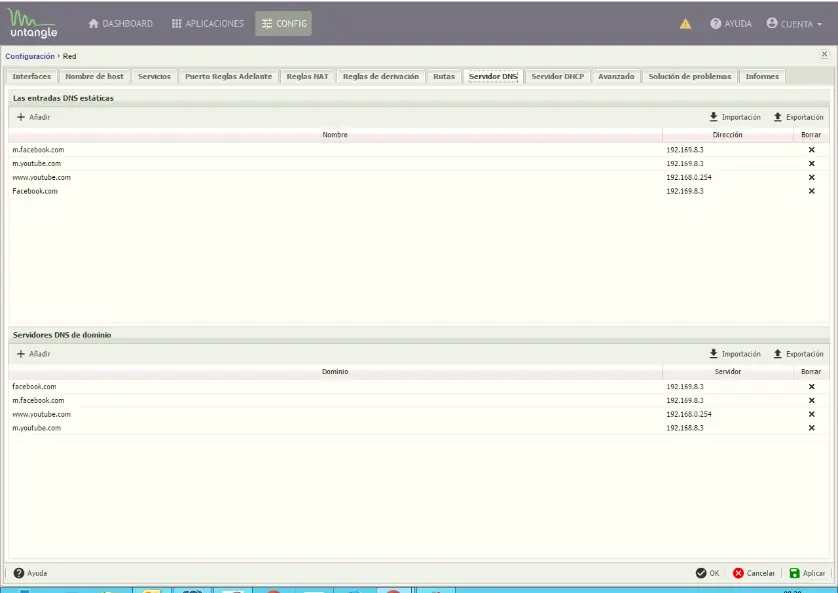This screenshot has width=838, height=593.
Task: Open the Informes tab
Action: [762, 76]
